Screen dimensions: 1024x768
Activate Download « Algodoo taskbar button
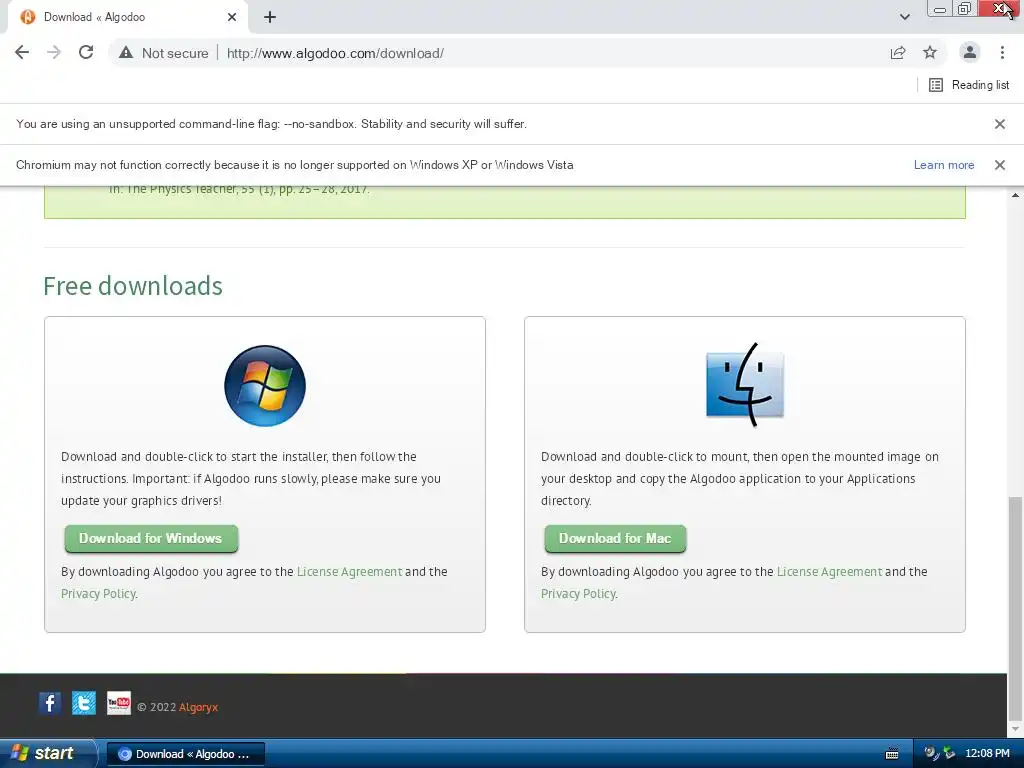pos(185,754)
